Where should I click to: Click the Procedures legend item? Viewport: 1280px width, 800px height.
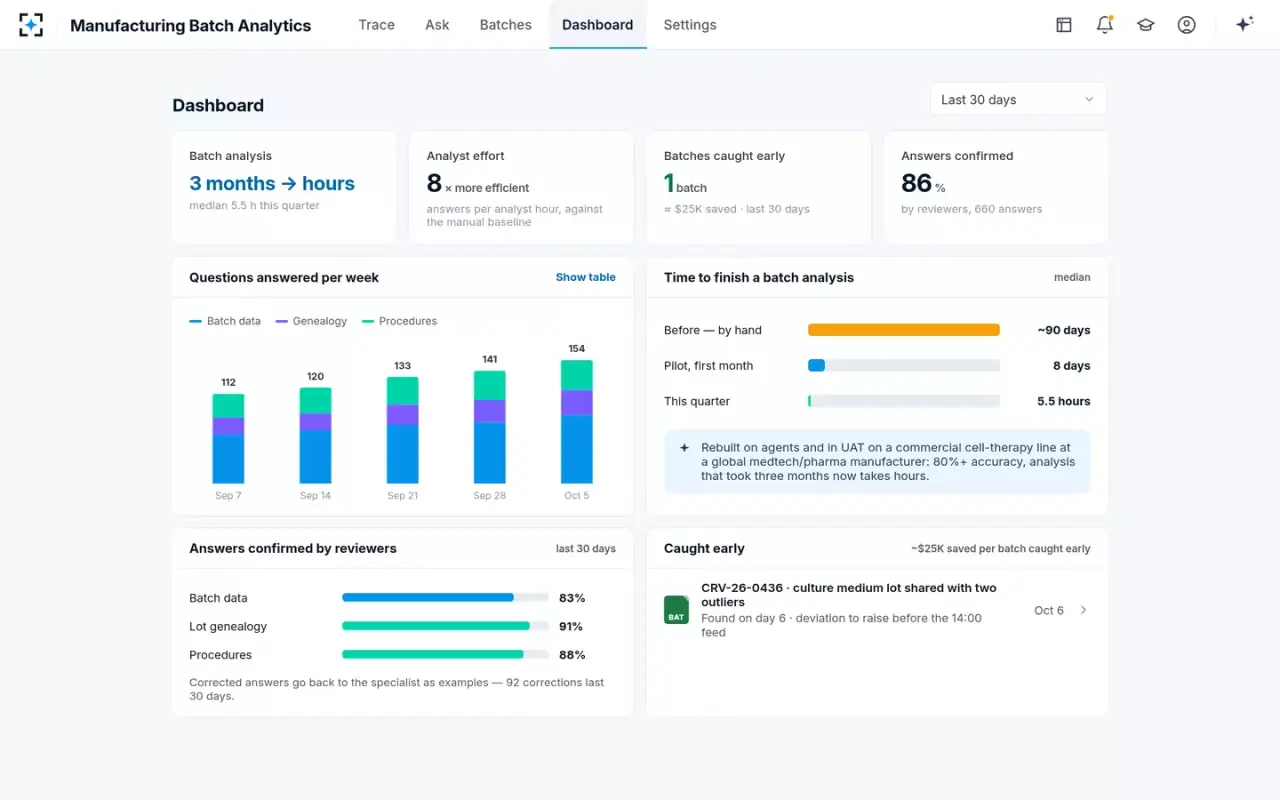(x=399, y=321)
